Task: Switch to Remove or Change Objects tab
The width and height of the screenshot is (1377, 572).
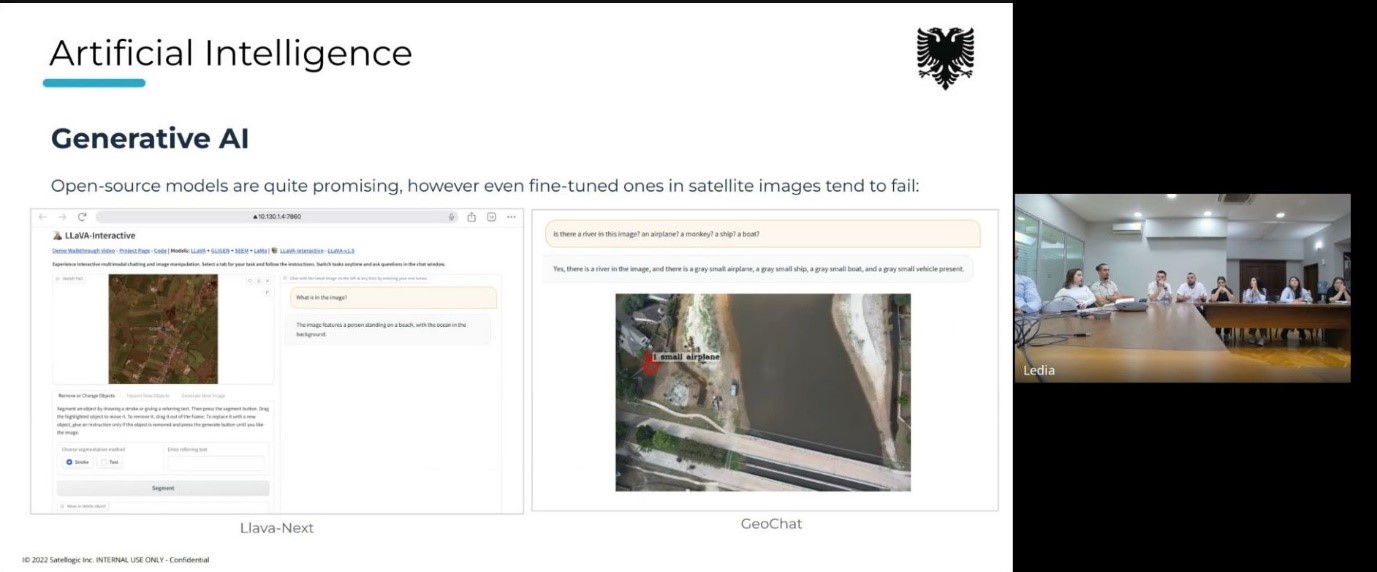Action: coord(87,396)
